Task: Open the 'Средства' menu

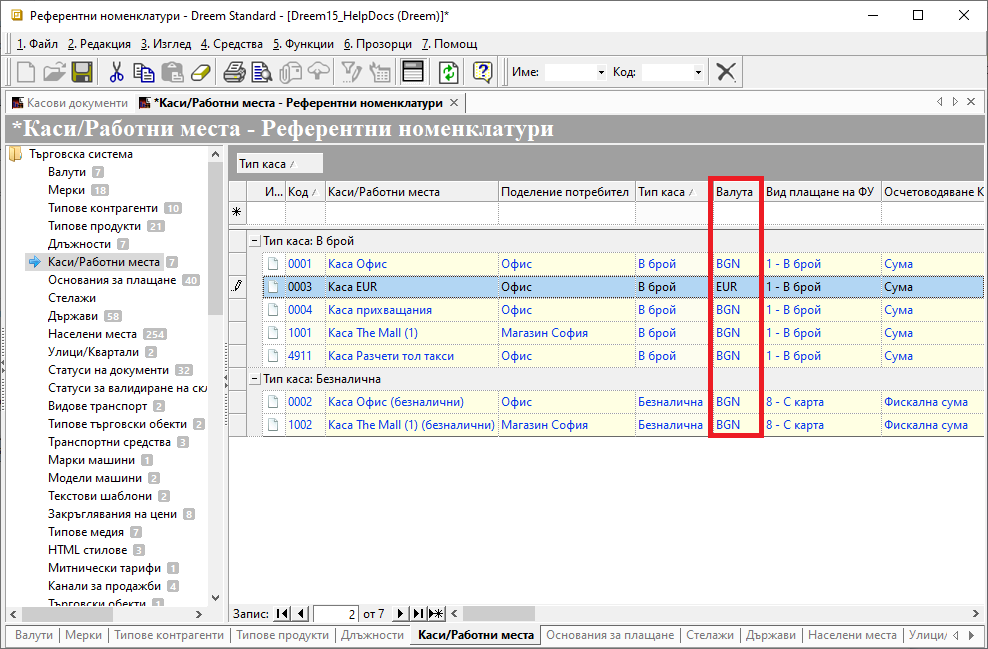Action: [232, 44]
